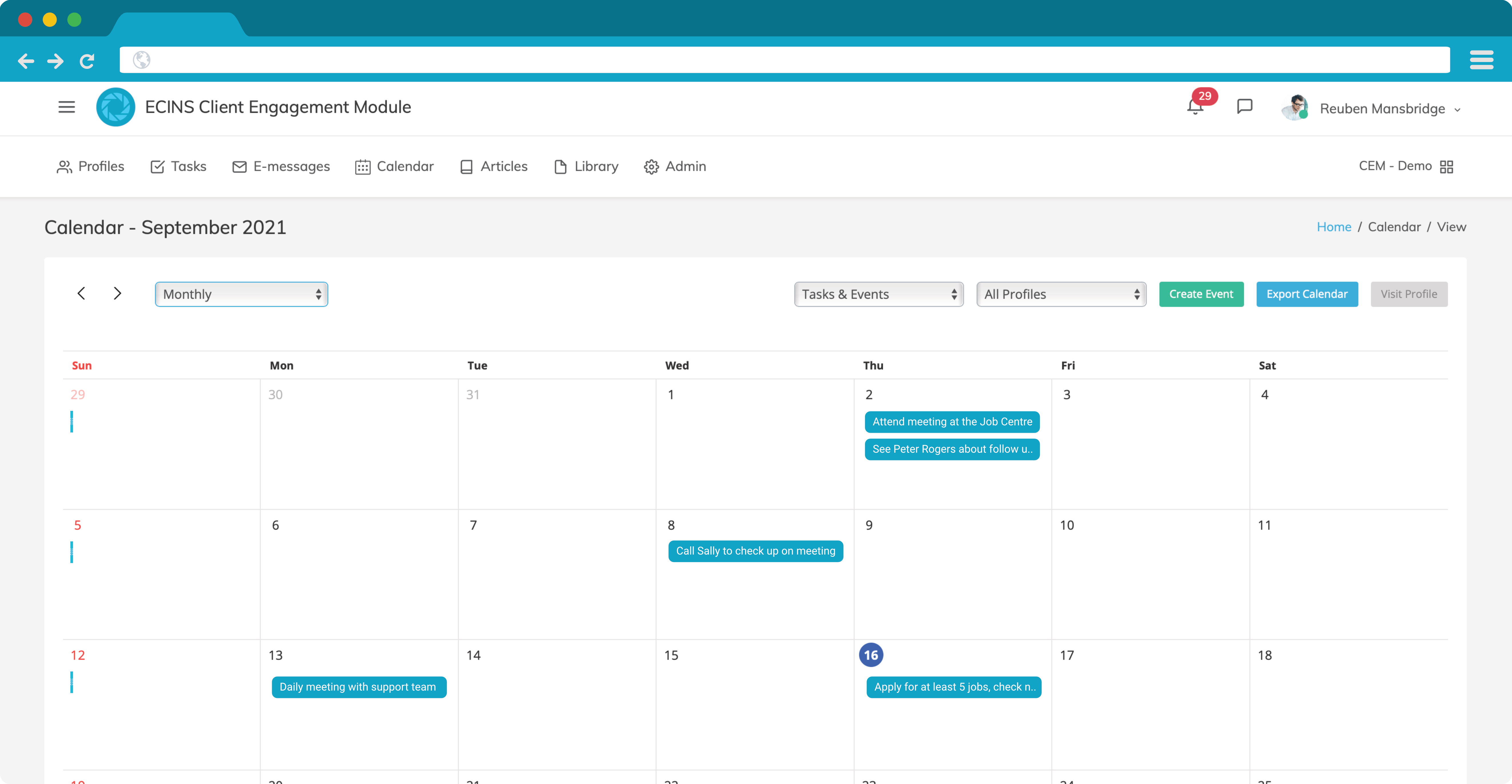Click the Calendar icon in navigation

click(362, 166)
